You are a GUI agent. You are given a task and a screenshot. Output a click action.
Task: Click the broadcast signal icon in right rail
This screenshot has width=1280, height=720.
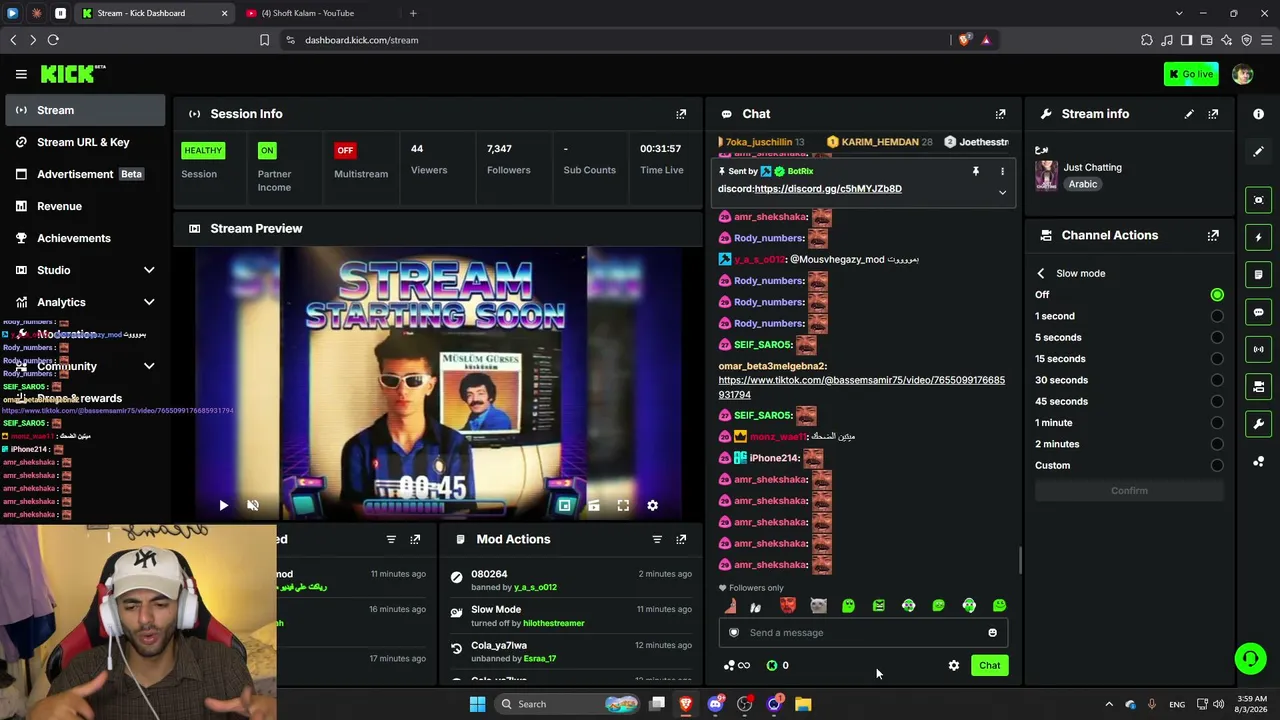point(1258,349)
